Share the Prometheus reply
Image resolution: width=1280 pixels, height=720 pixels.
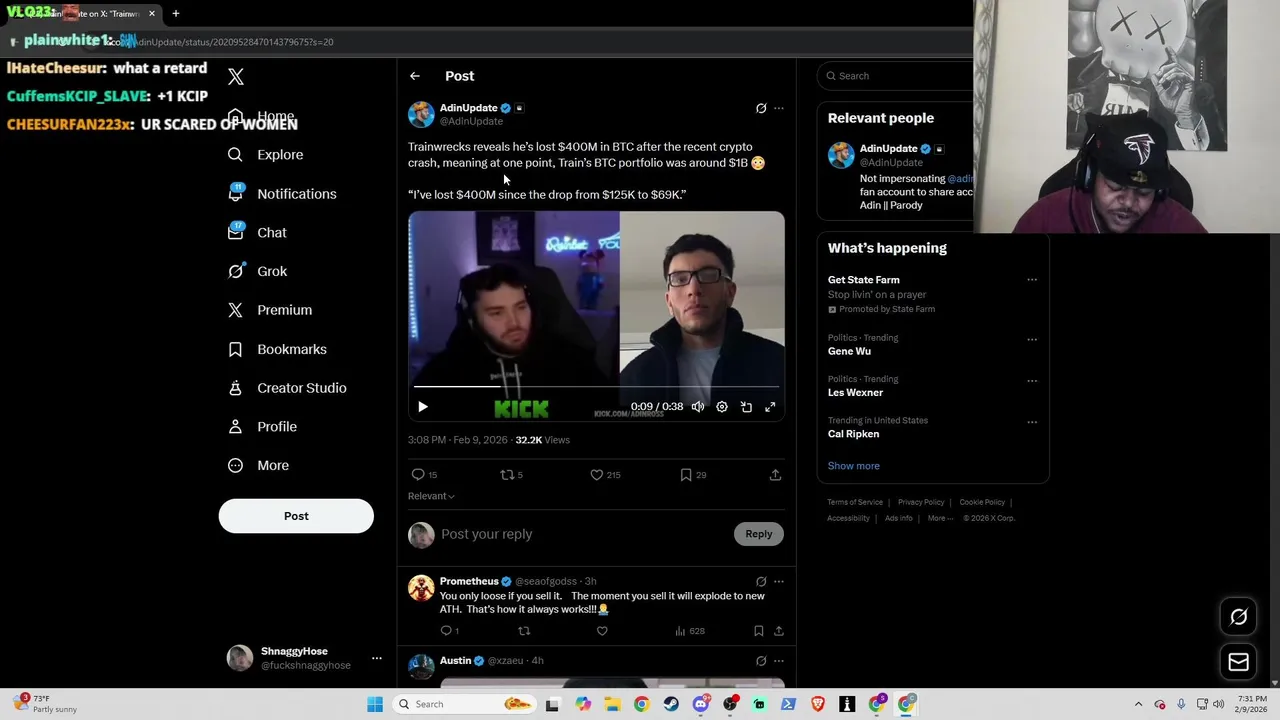[x=779, y=631]
